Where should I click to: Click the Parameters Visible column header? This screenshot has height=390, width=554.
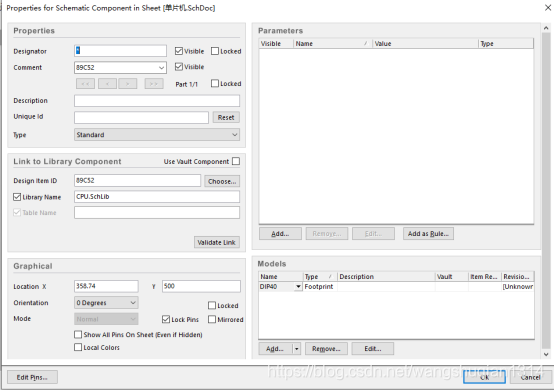tap(276, 43)
